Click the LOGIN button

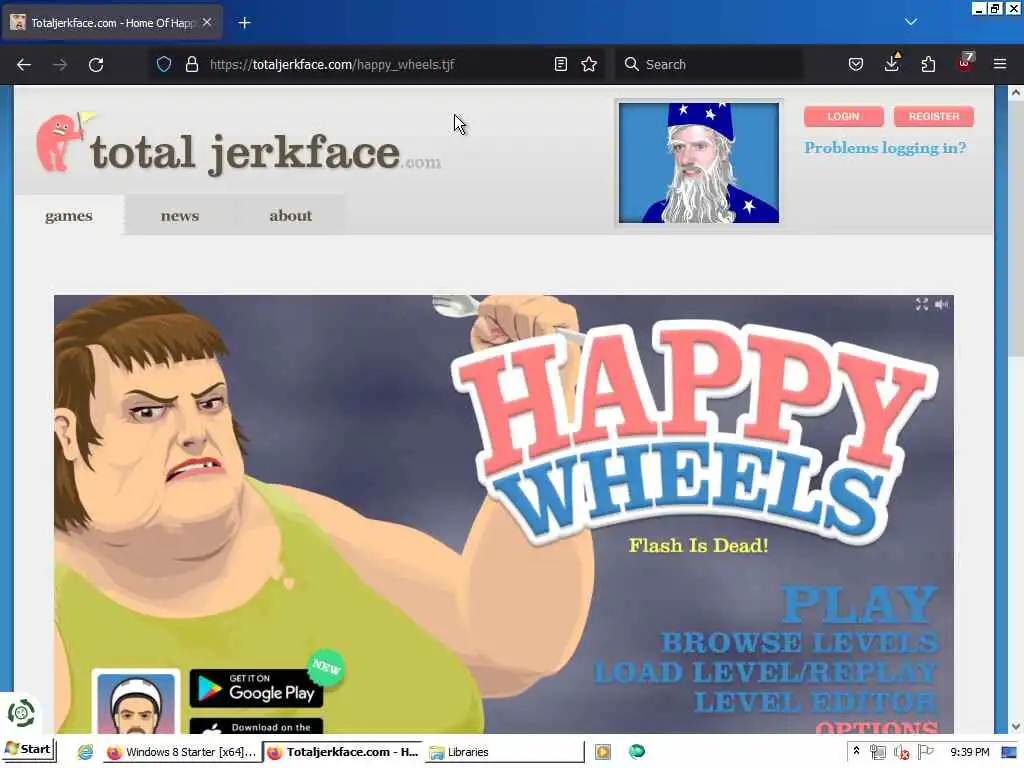coord(843,116)
